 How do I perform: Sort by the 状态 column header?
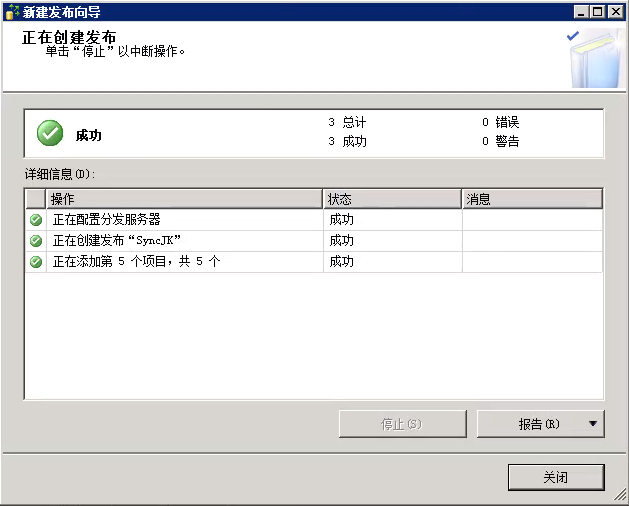392,199
